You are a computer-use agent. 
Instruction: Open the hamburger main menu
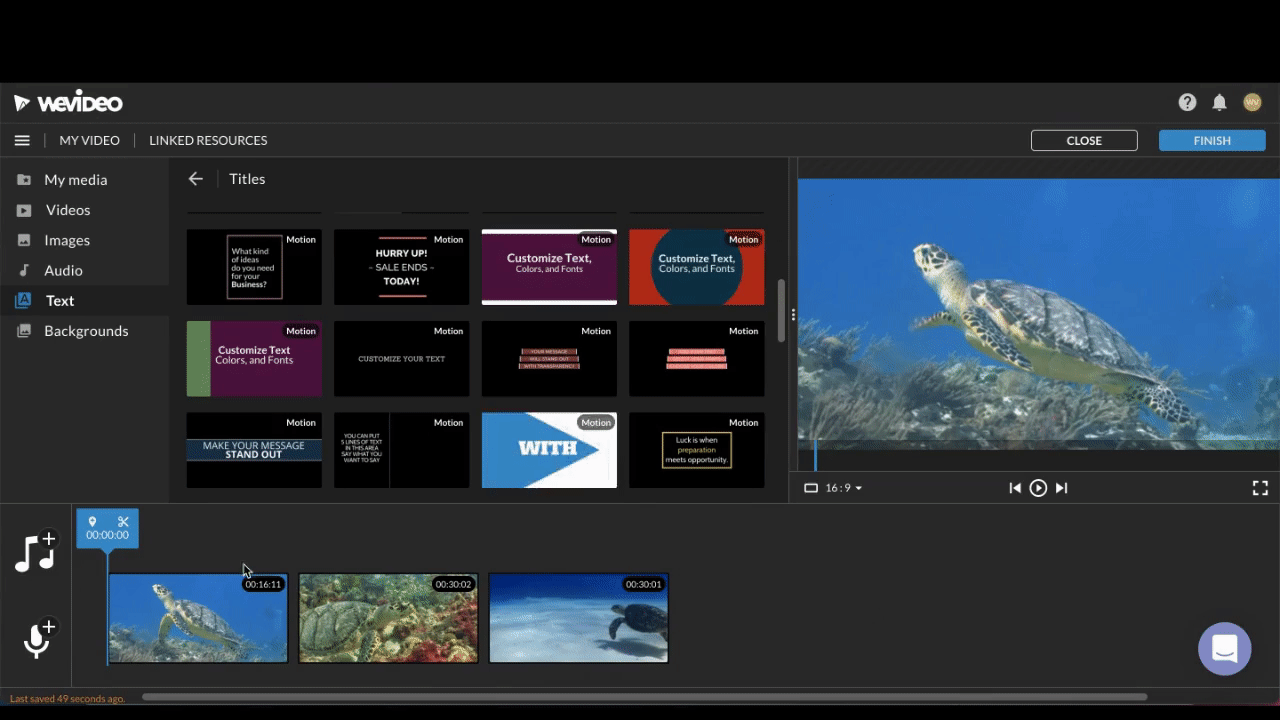[22, 141]
